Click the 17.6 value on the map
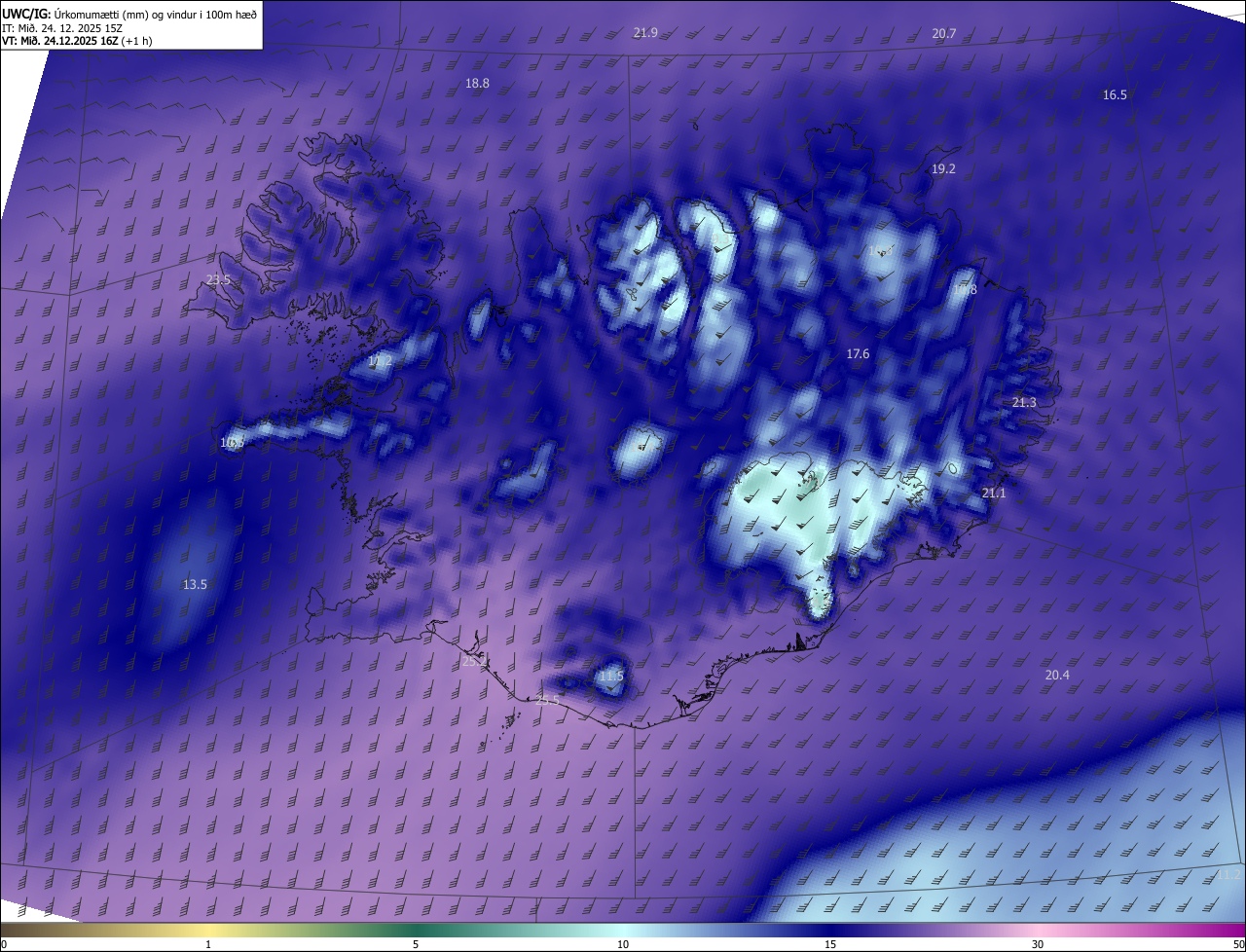Screen dimensions: 1246x952 [x=858, y=353]
